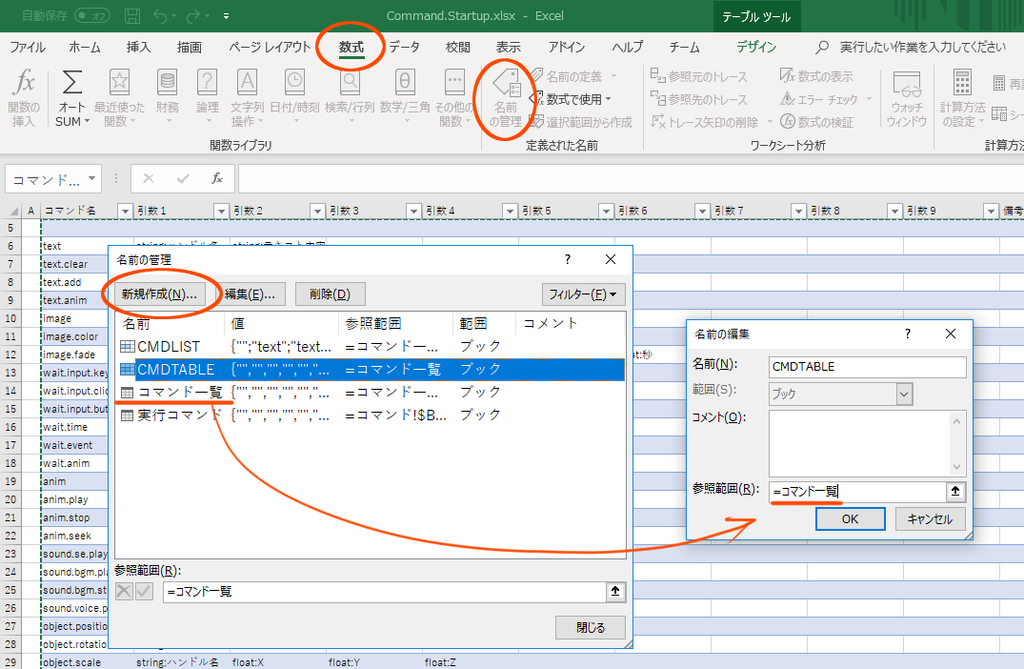Open the 引数9 column filter dropdown
The height and width of the screenshot is (669, 1024).
[991, 210]
